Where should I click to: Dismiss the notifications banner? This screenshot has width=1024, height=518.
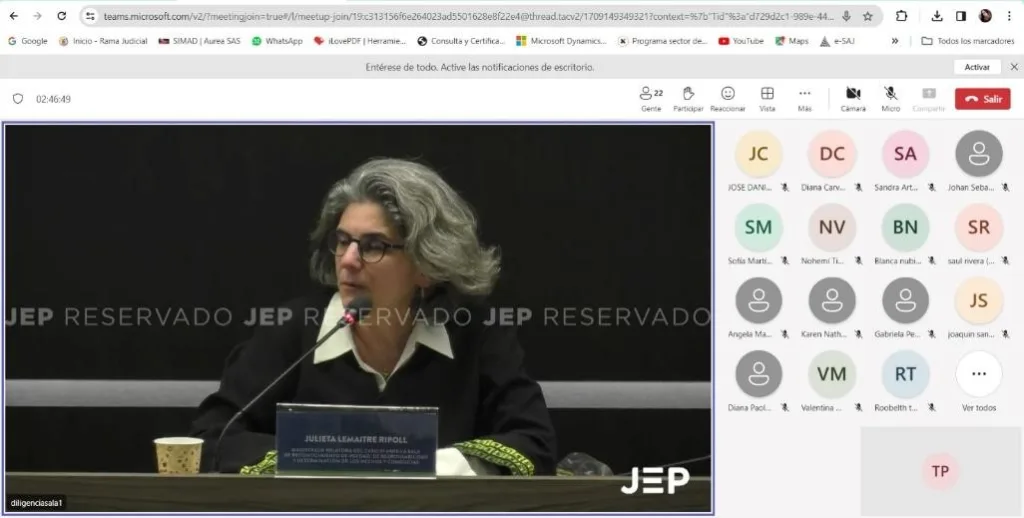coord(1014,67)
